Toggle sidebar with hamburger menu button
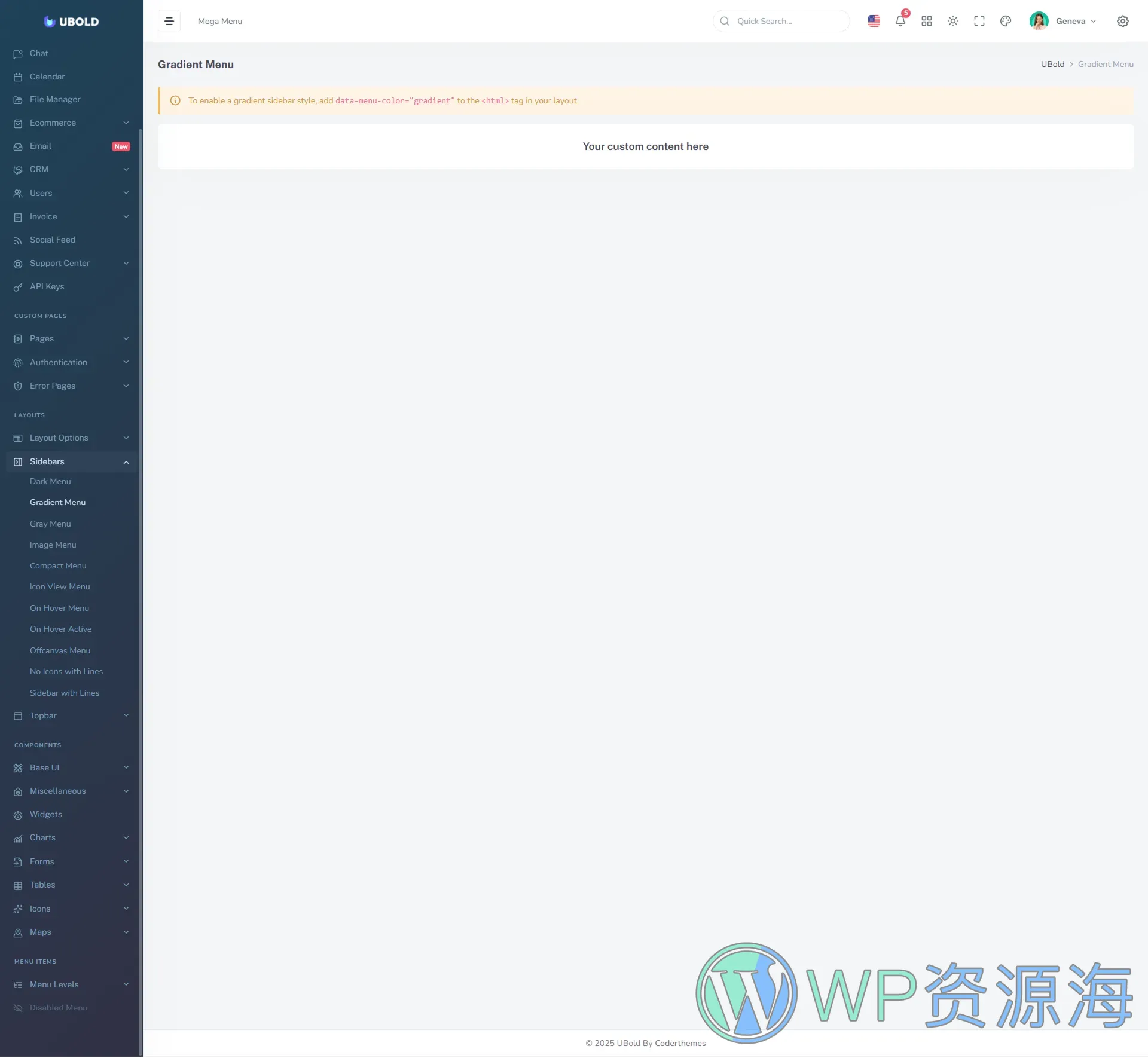1148x1058 pixels. tap(169, 21)
